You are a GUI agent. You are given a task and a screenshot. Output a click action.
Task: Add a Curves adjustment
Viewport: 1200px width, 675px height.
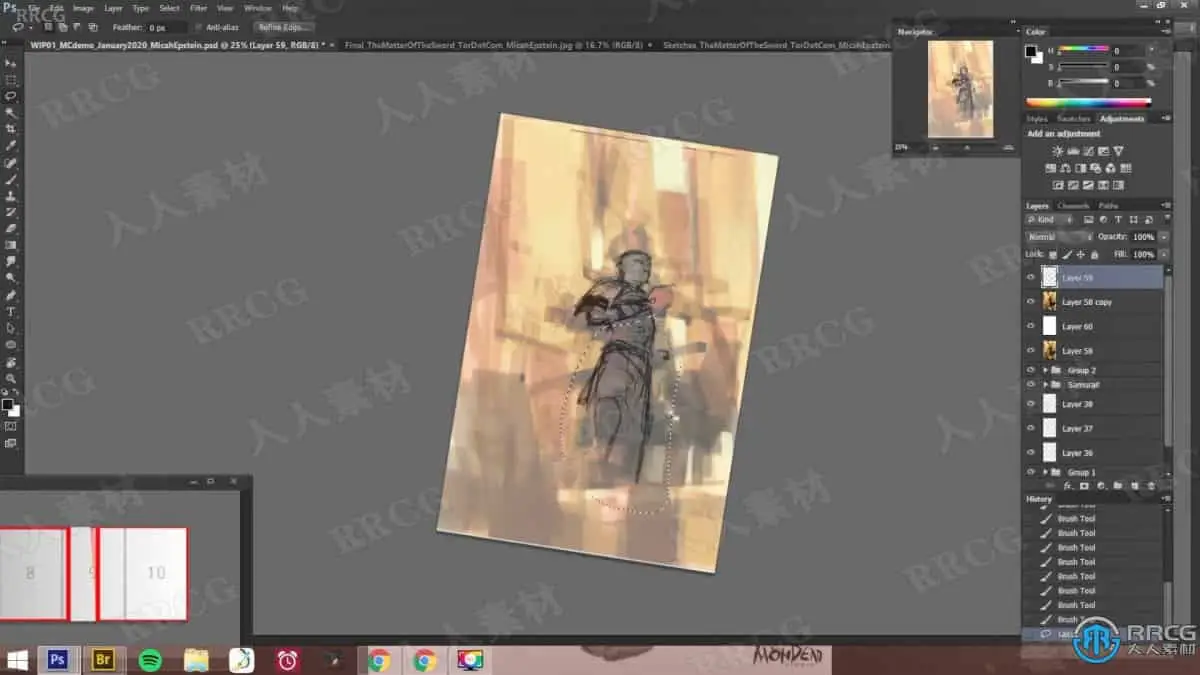pos(1088,151)
